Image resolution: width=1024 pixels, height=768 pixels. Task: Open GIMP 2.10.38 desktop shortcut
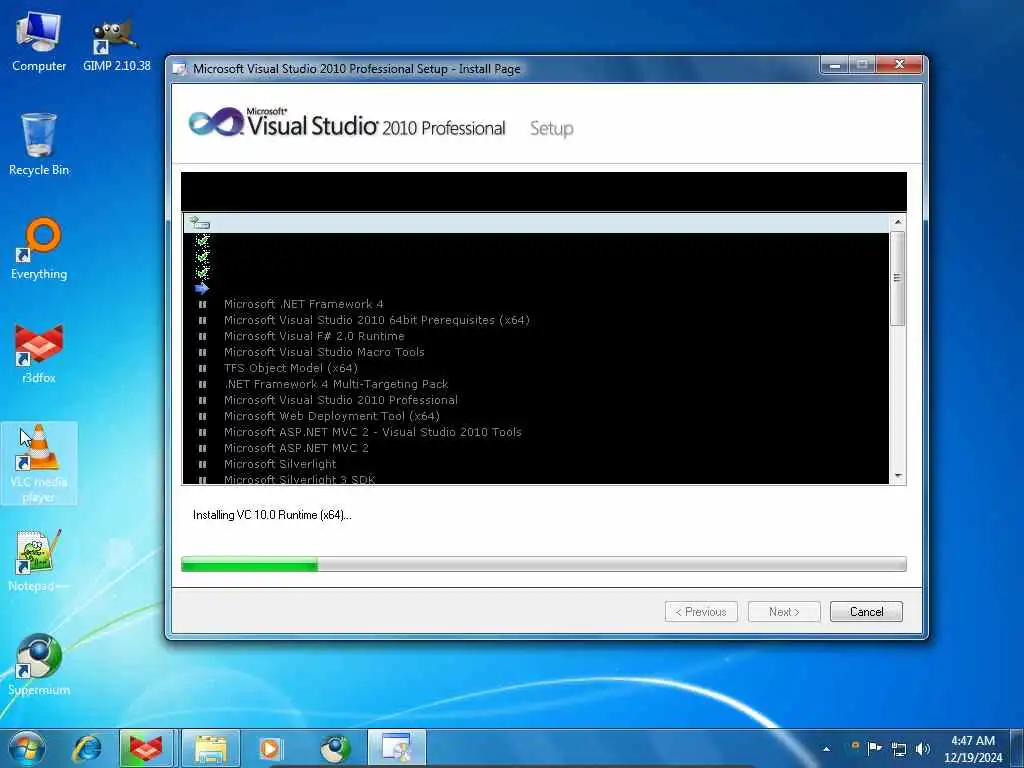pos(116,43)
